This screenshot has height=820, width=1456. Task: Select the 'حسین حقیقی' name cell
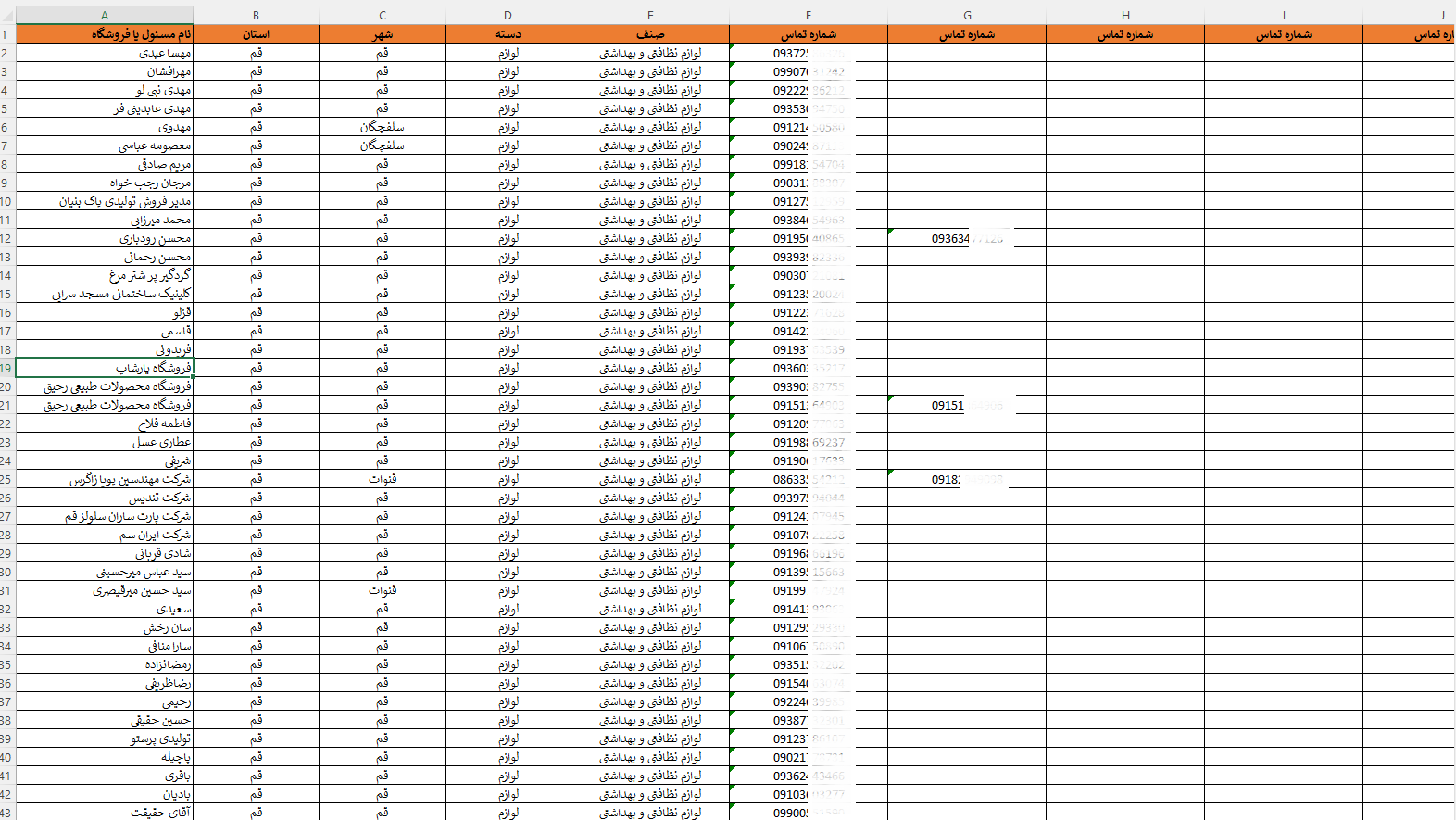(105, 720)
